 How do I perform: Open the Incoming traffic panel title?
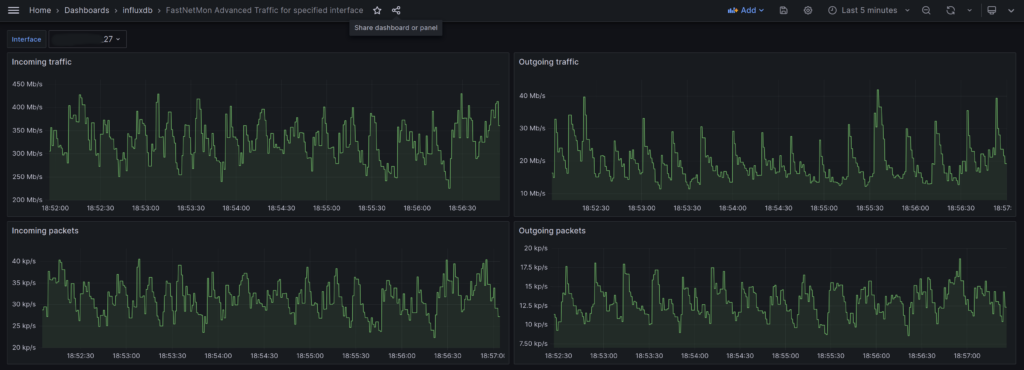tap(42, 62)
